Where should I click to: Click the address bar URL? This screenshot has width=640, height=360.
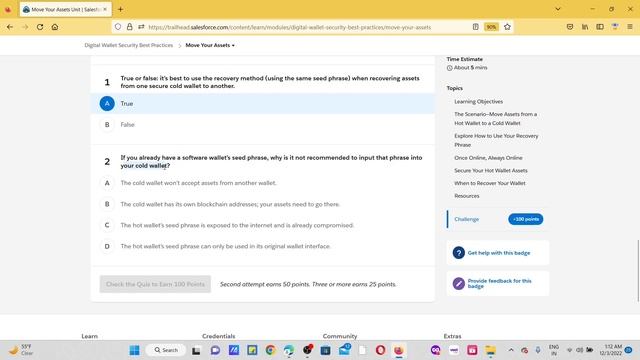tap(289, 27)
